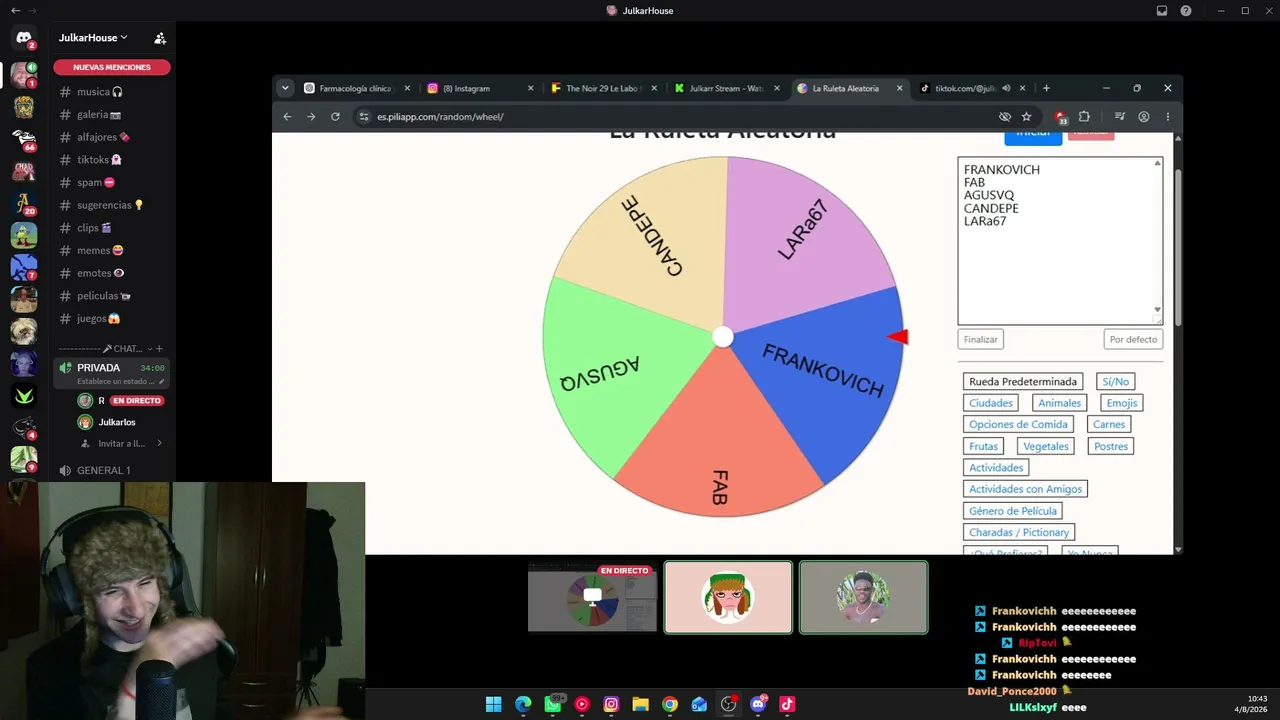
Task: Click the browser back arrow
Action: (287, 117)
